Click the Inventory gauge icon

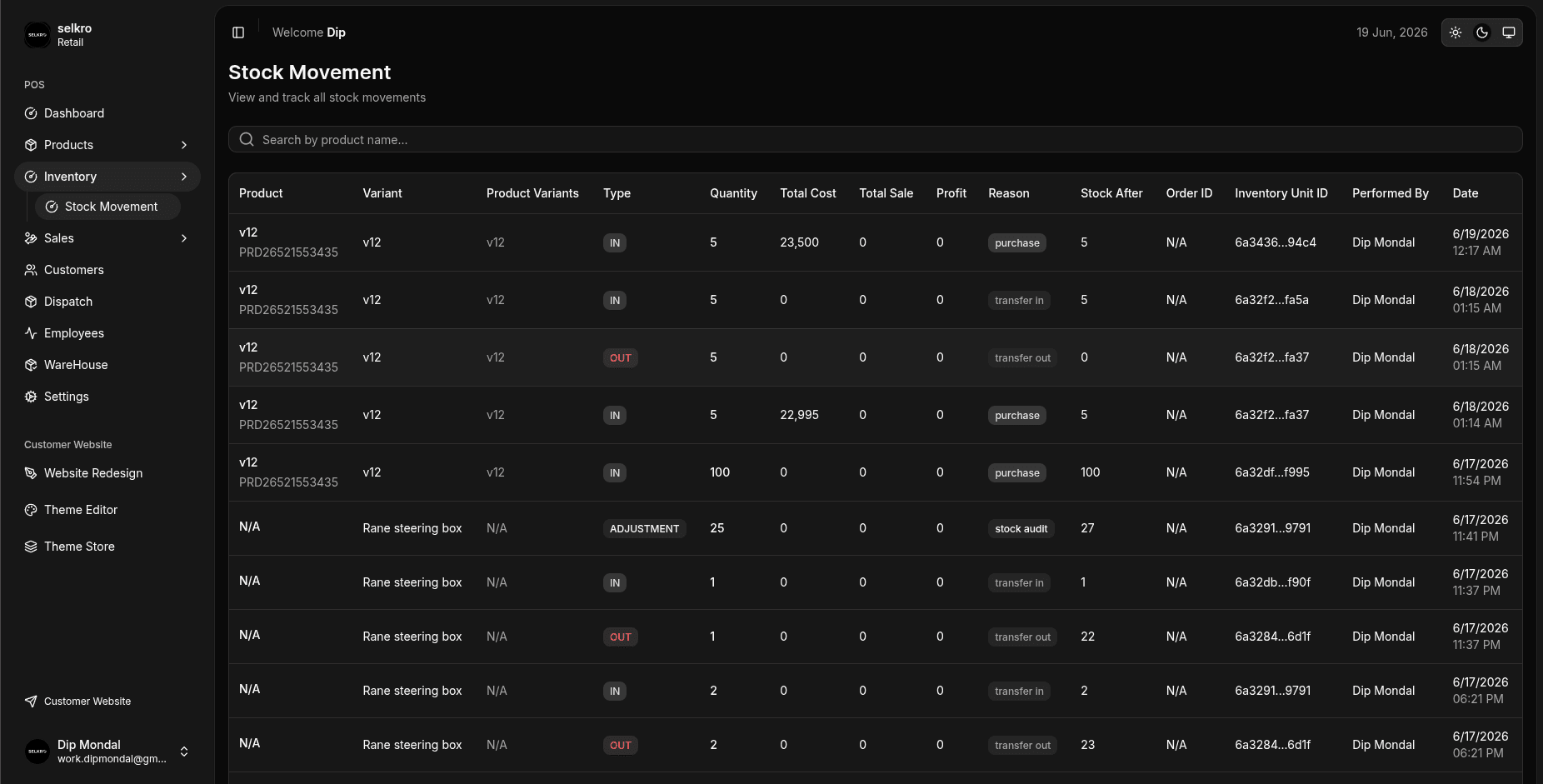[31, 177]
